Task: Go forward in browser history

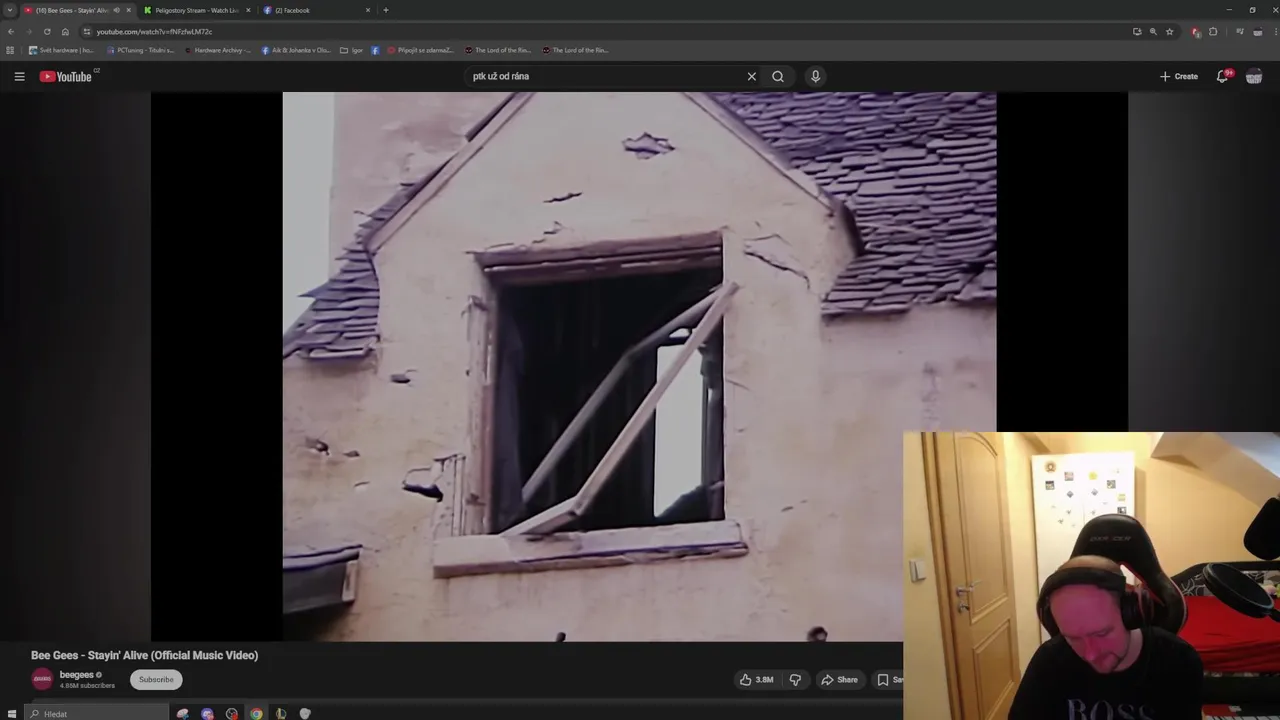Action: click(29, 31)
